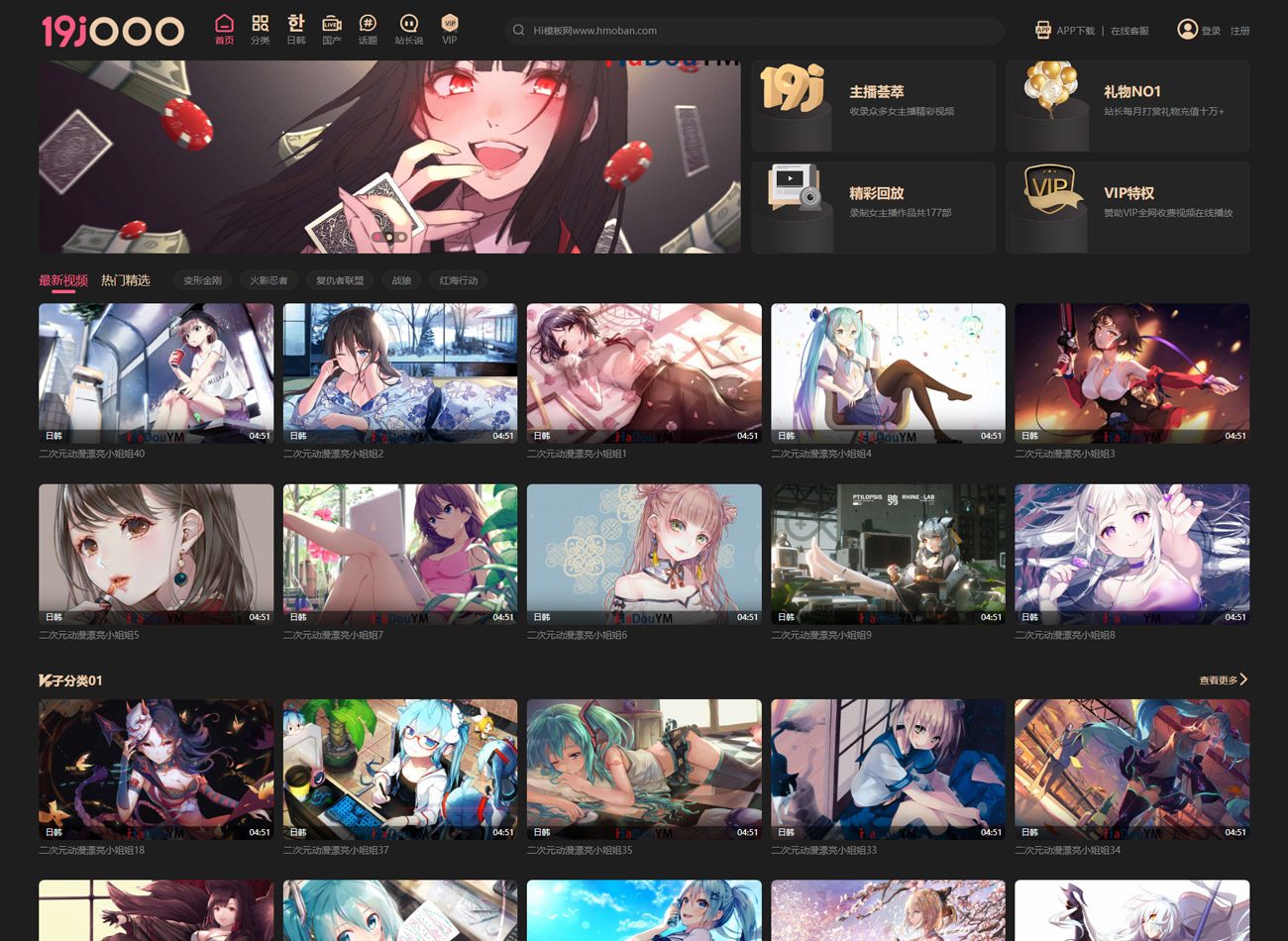This screenshot has width=1288, height=941.
Task: Click the title text 二次元动漫漂亮小姐姐34
Action: (1068, 850)
